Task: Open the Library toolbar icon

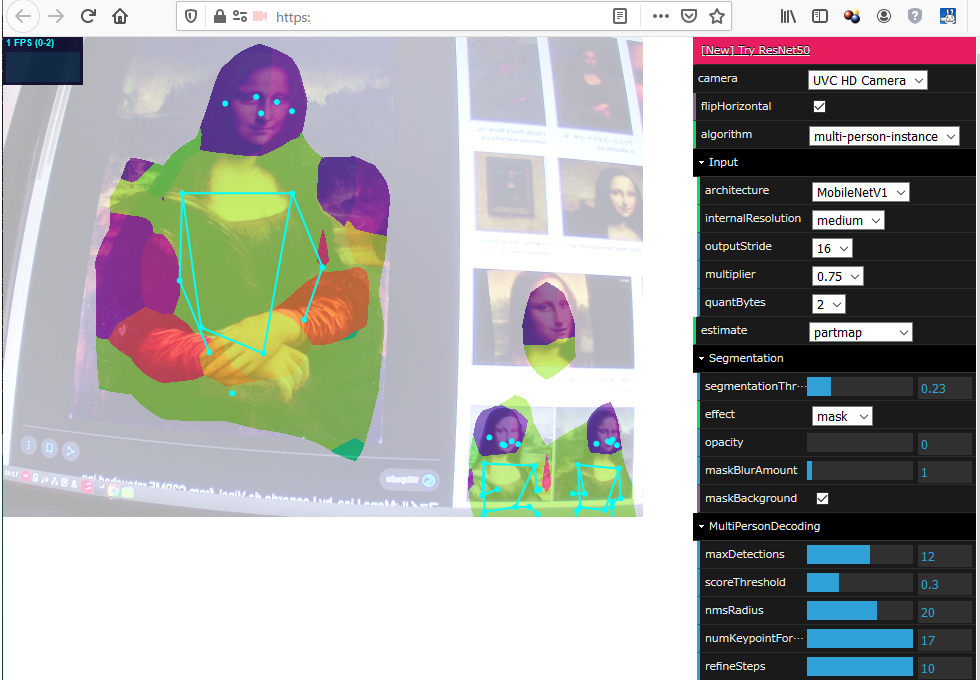Action: (x=788, y=16)
